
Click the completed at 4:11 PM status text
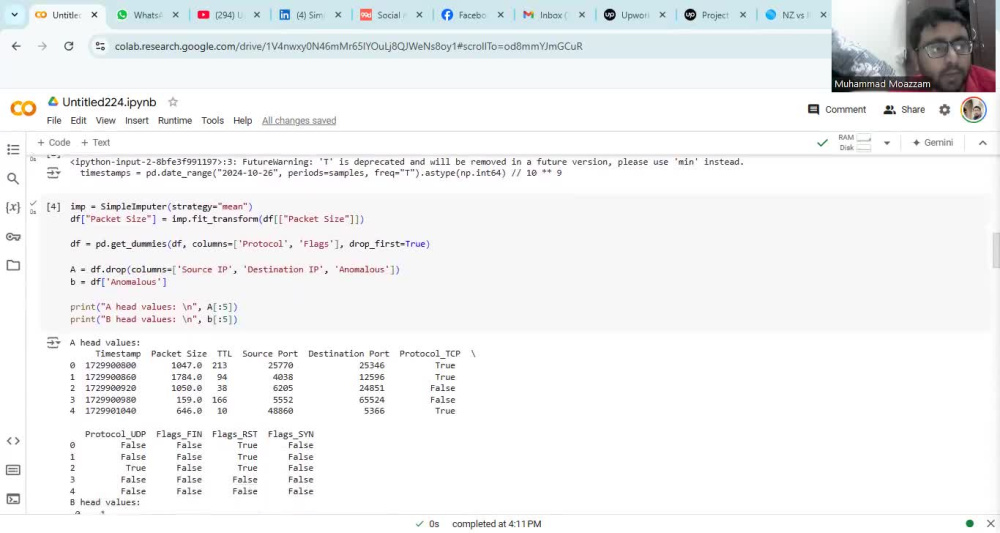click(x=496, y=523)
